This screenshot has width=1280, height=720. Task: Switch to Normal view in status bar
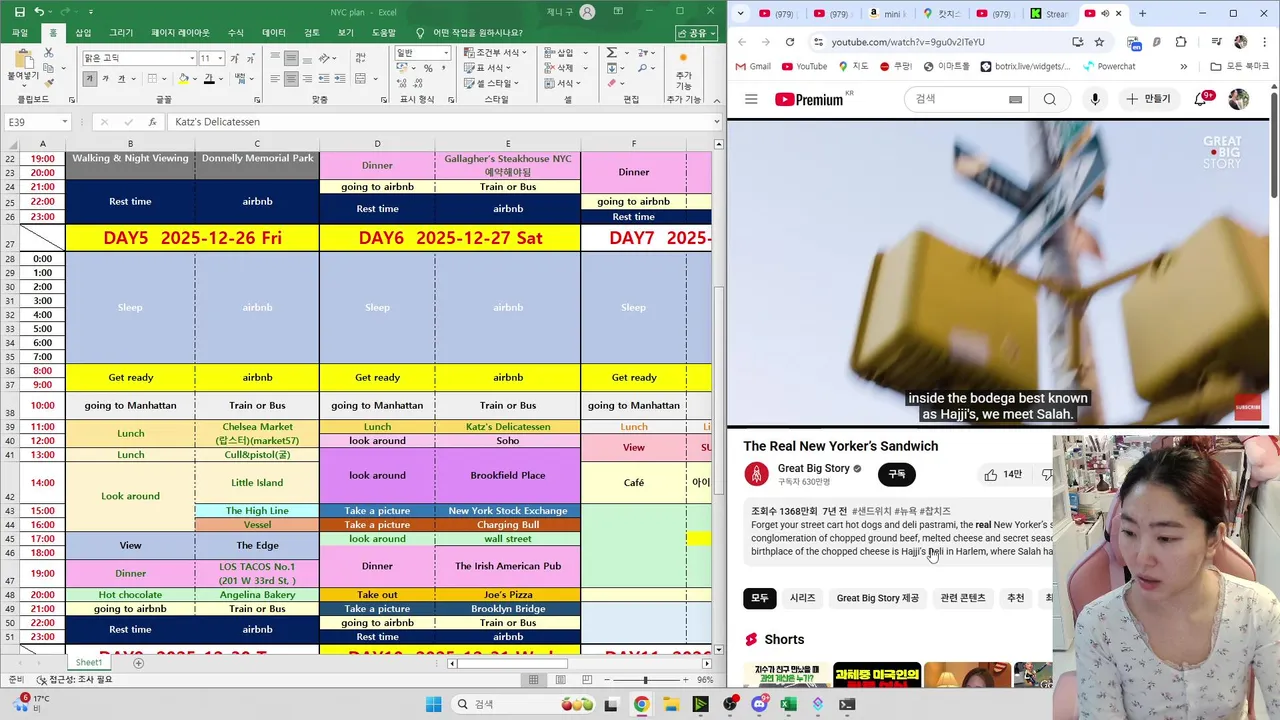tap(534, 680)
